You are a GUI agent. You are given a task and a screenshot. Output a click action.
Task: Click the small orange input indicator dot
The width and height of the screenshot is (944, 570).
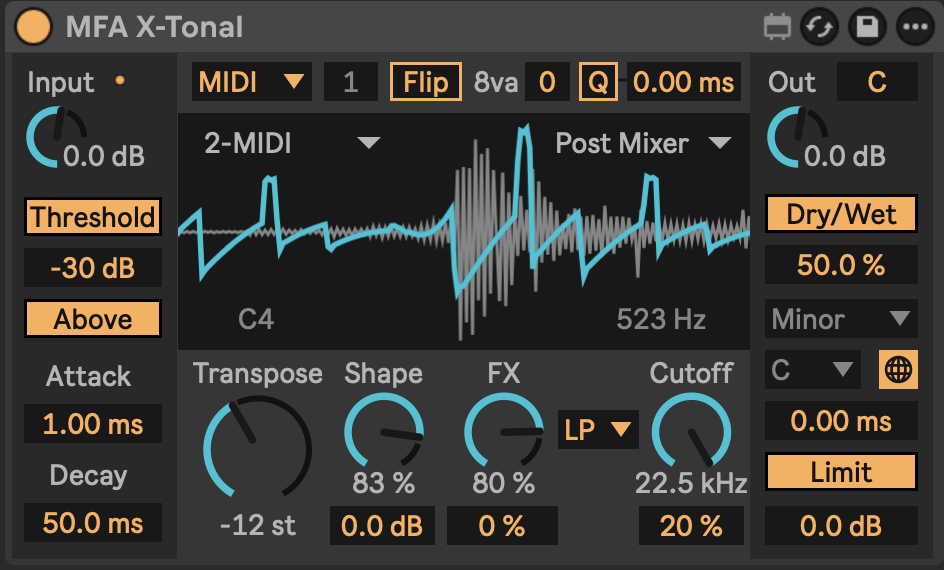[121, 80]
